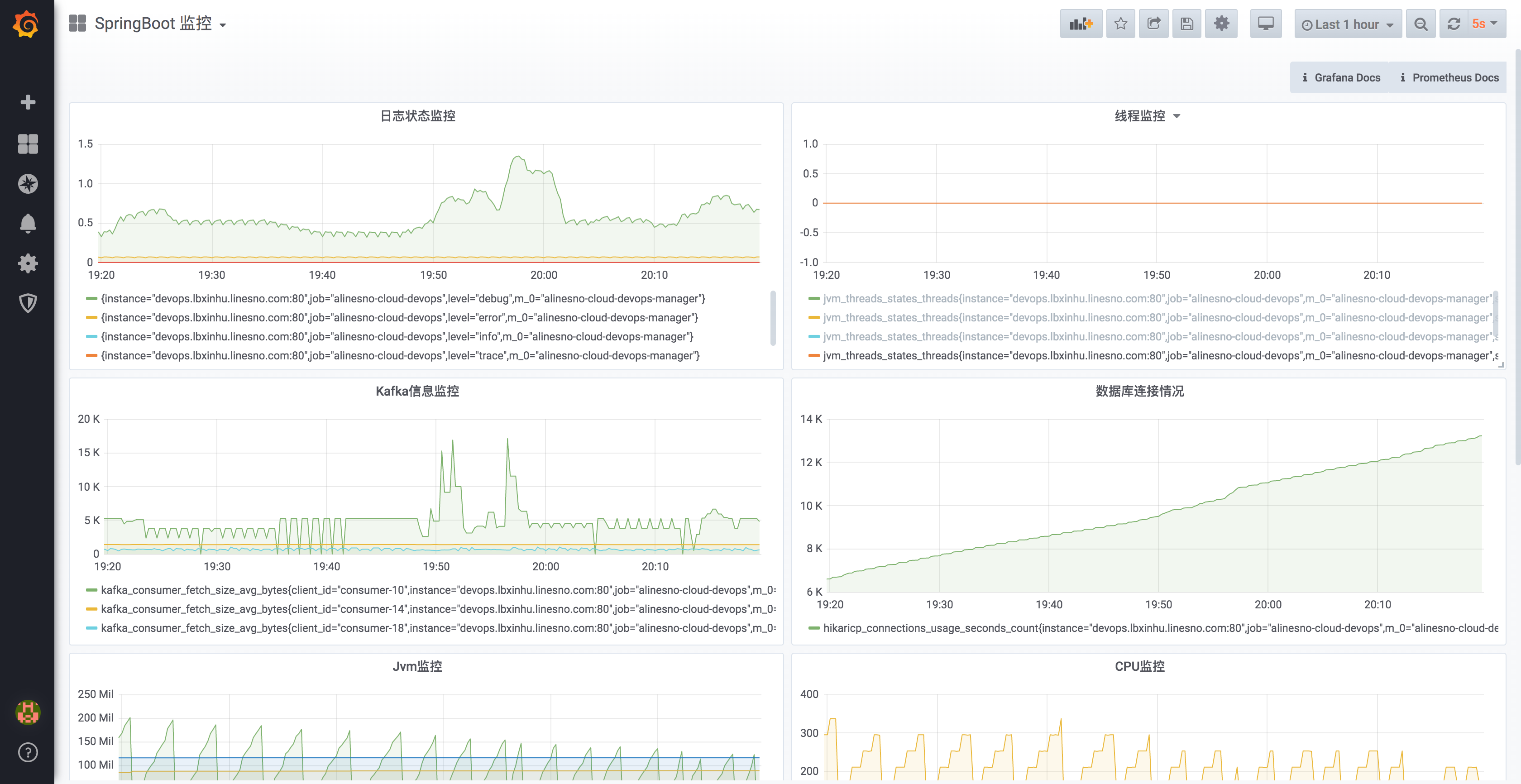Image resolution: width=1521 pixels, height=784 pixels.
Task: Click the Add panel icon in toolbar
Action: point(1080,24)
